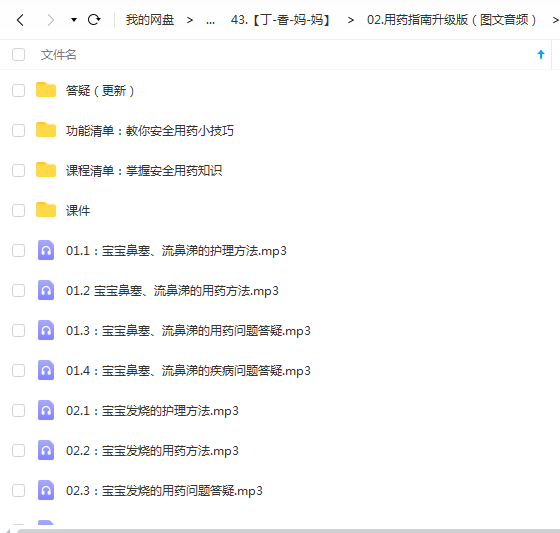Click the headphone icon for 02.1 mp3

[46, 410]
